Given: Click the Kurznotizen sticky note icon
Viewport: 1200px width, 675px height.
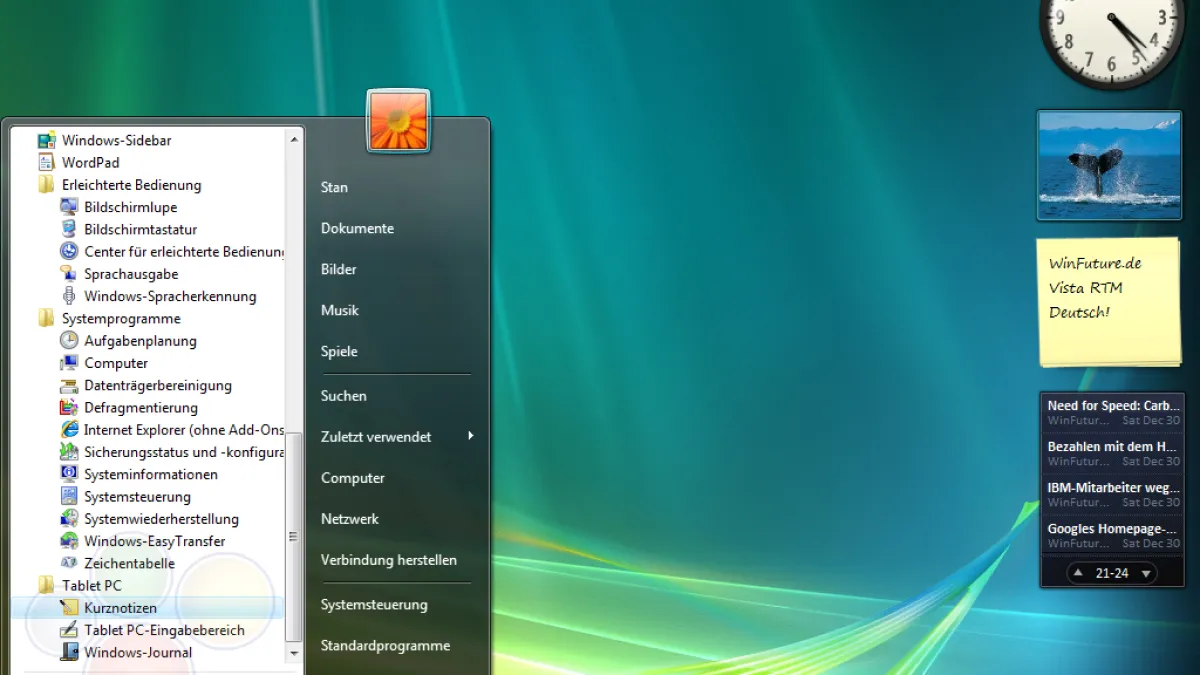Looking at the screenshot, I should tap(68, 607).
